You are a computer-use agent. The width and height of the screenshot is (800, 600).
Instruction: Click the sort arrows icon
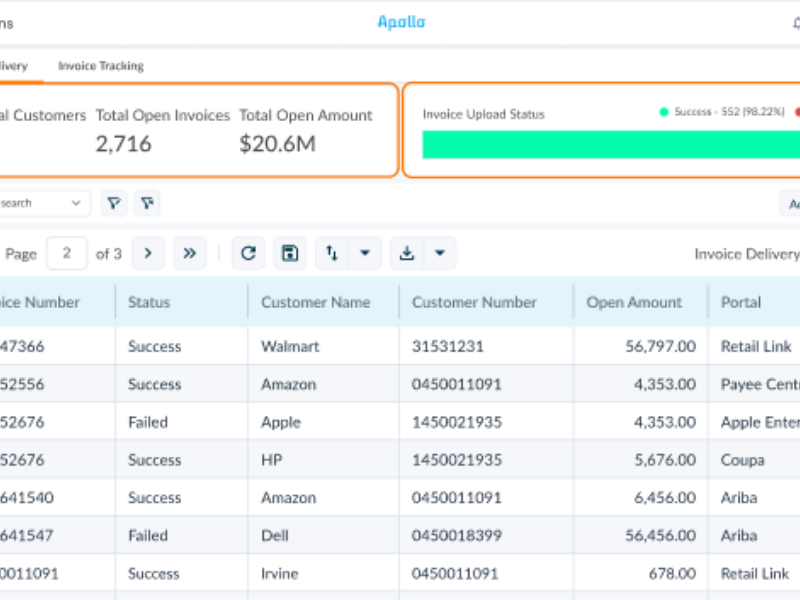pyautogui.click(x=332, y=254)
